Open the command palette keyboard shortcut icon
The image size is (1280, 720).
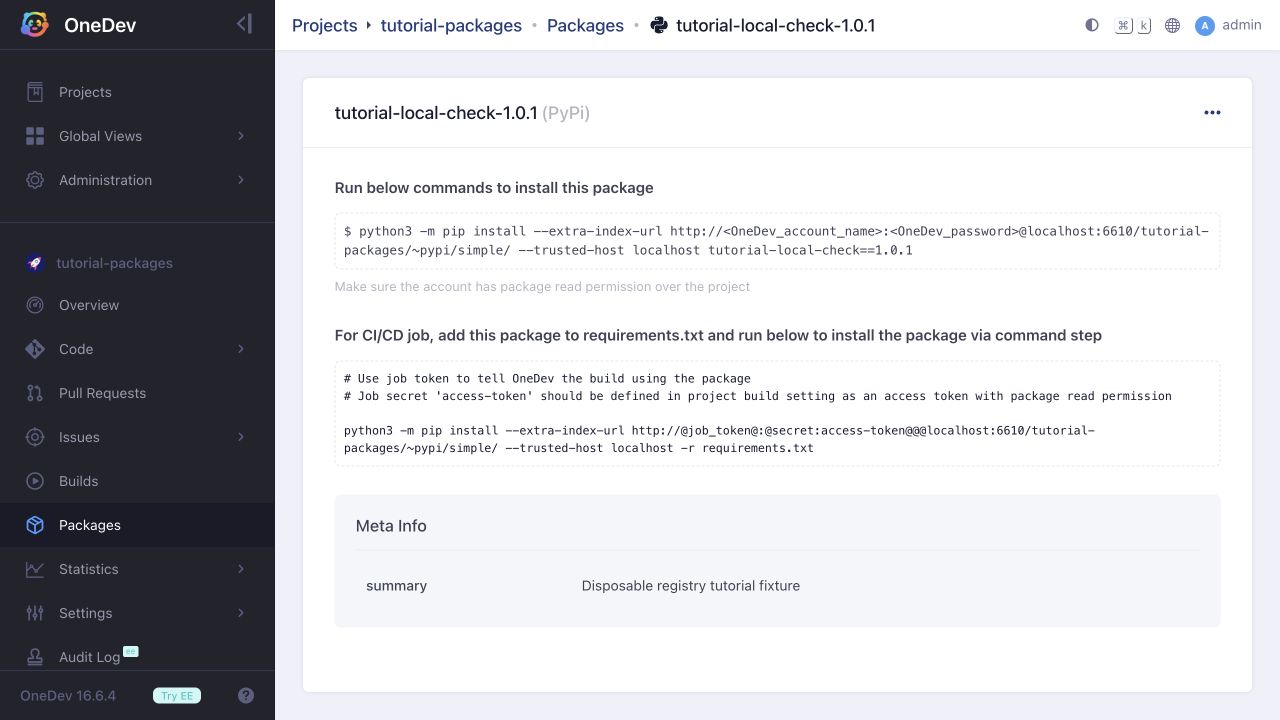[x=1133, y=25]
